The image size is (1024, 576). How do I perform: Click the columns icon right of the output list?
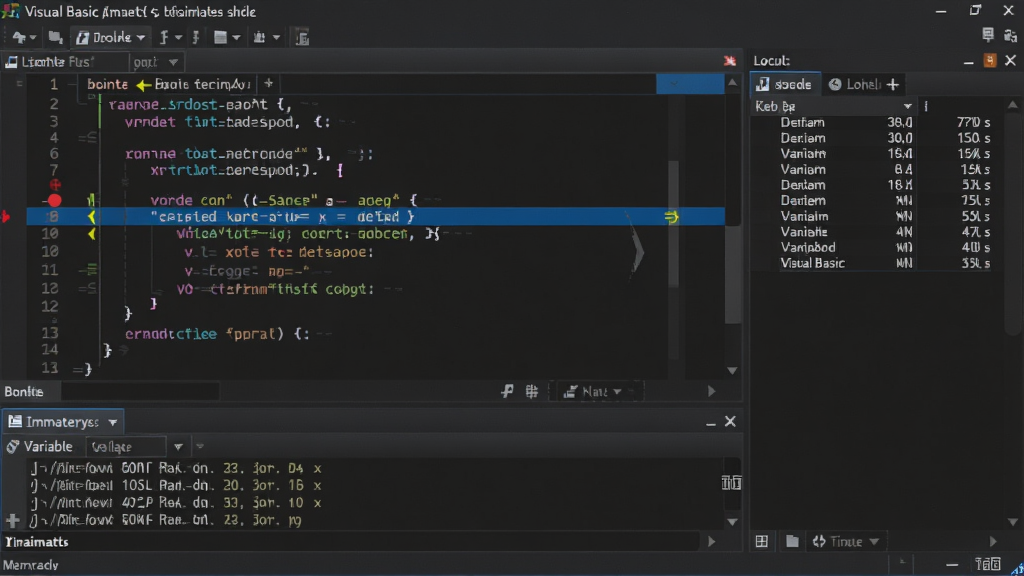coord(731,483)
